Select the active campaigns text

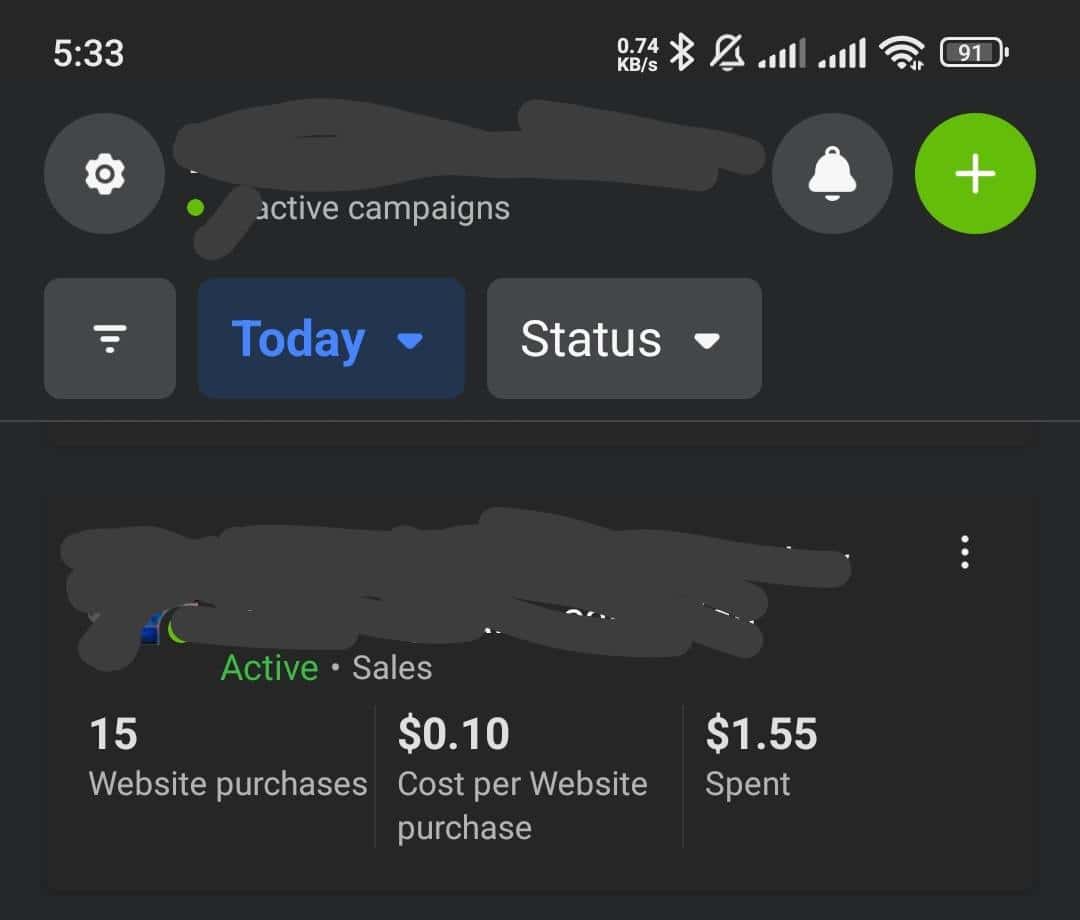[x=382, y=208]
